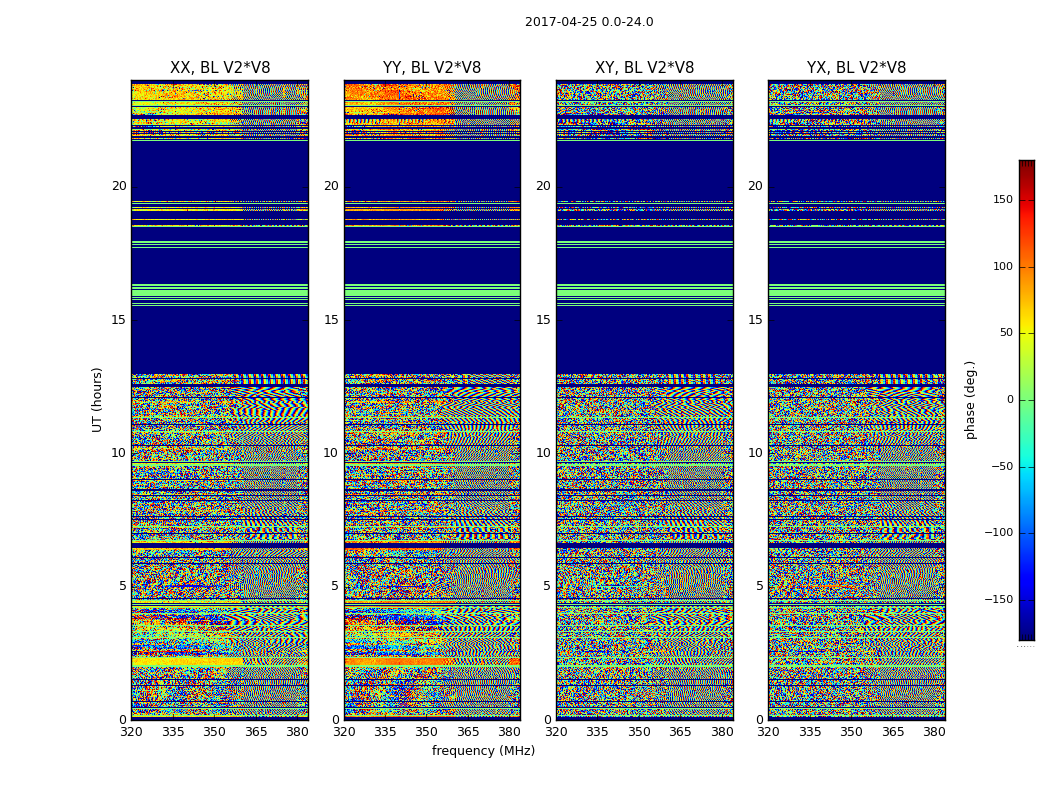This screenshot has width=1050, height=800.
Task: Click the frequency (MHz) x-axis label
Action: (483, 751)
